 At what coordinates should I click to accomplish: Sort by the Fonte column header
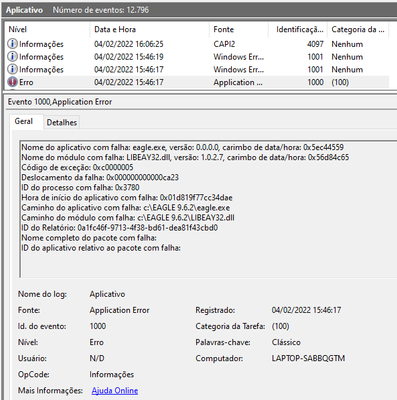[239, 29]
